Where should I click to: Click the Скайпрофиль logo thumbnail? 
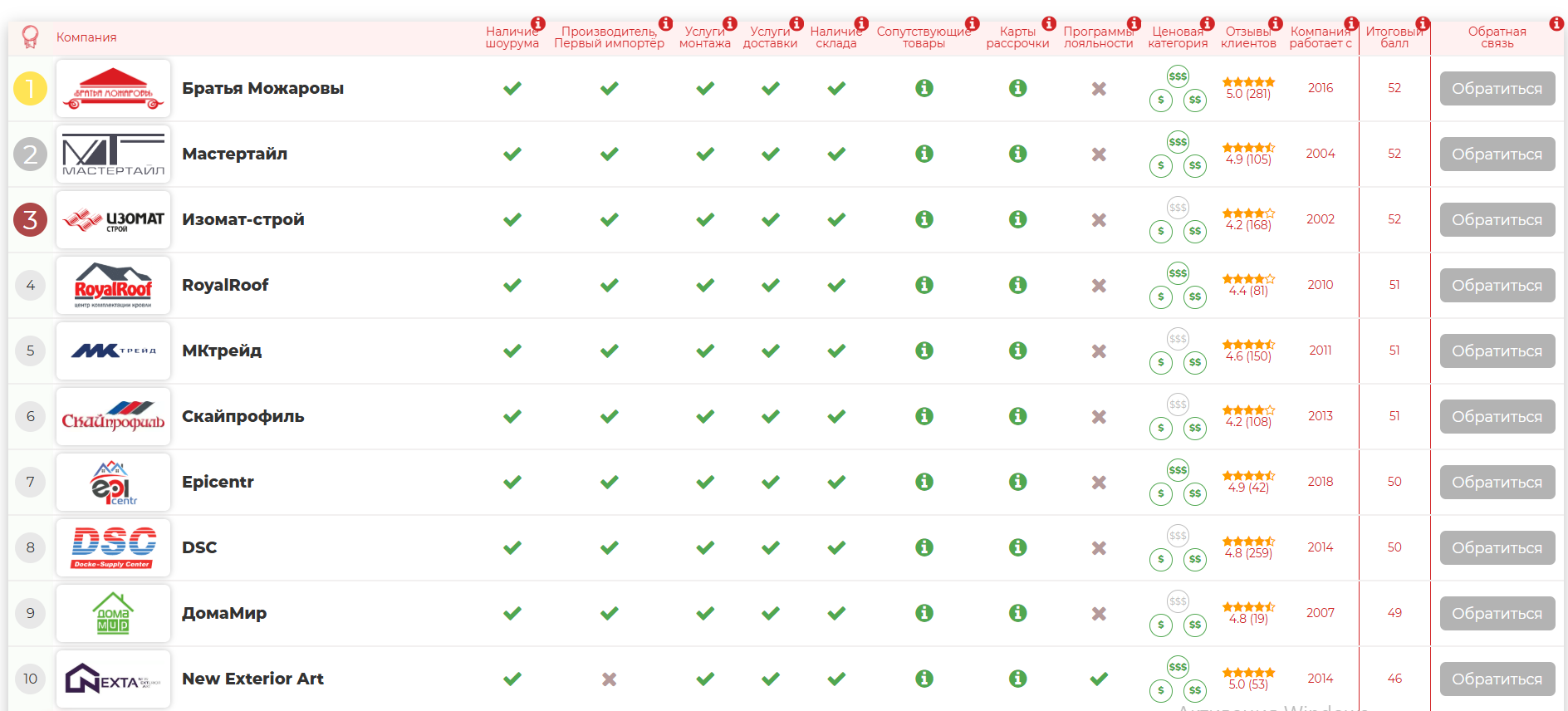[114, 416]
